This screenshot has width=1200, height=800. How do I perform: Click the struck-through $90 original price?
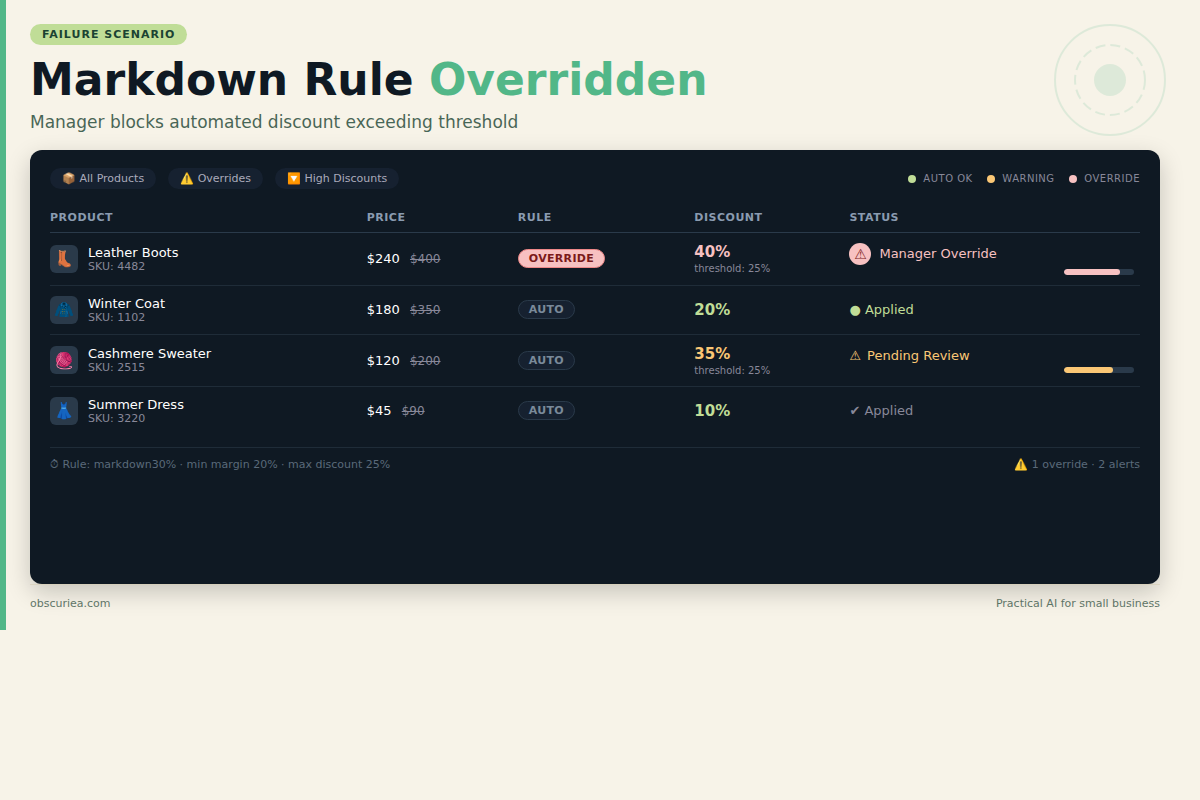click(x=413, y=411)
